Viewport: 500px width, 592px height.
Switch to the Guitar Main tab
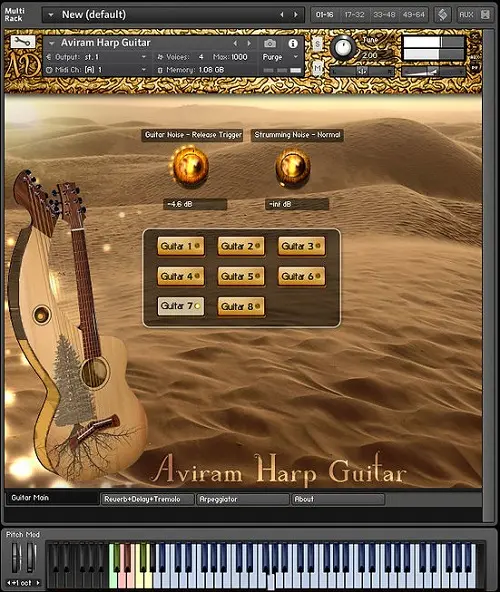click(x=52, y=498)
